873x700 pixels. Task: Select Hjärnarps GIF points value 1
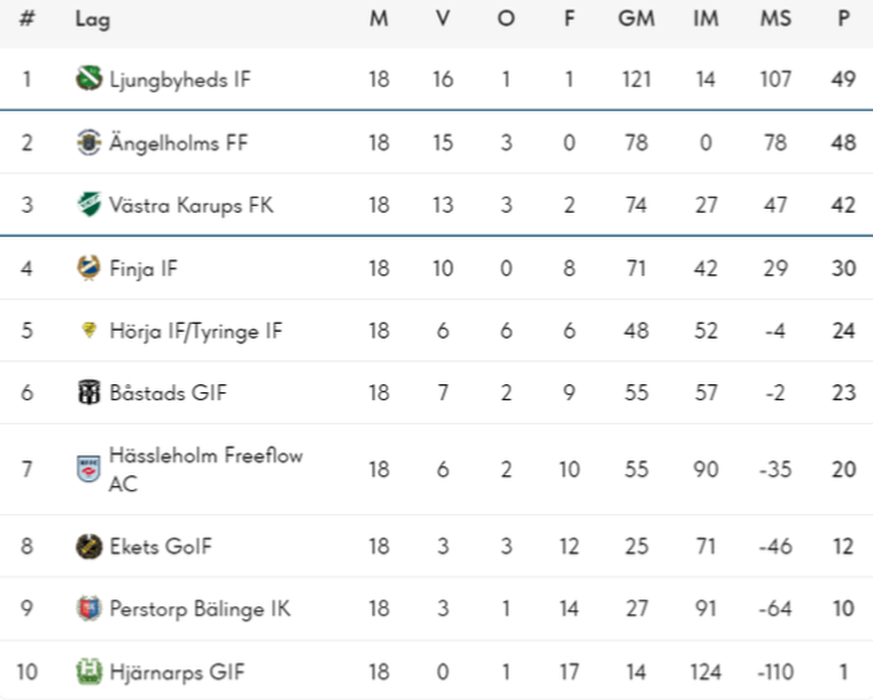pyautogui.click(x=843, y=672)
